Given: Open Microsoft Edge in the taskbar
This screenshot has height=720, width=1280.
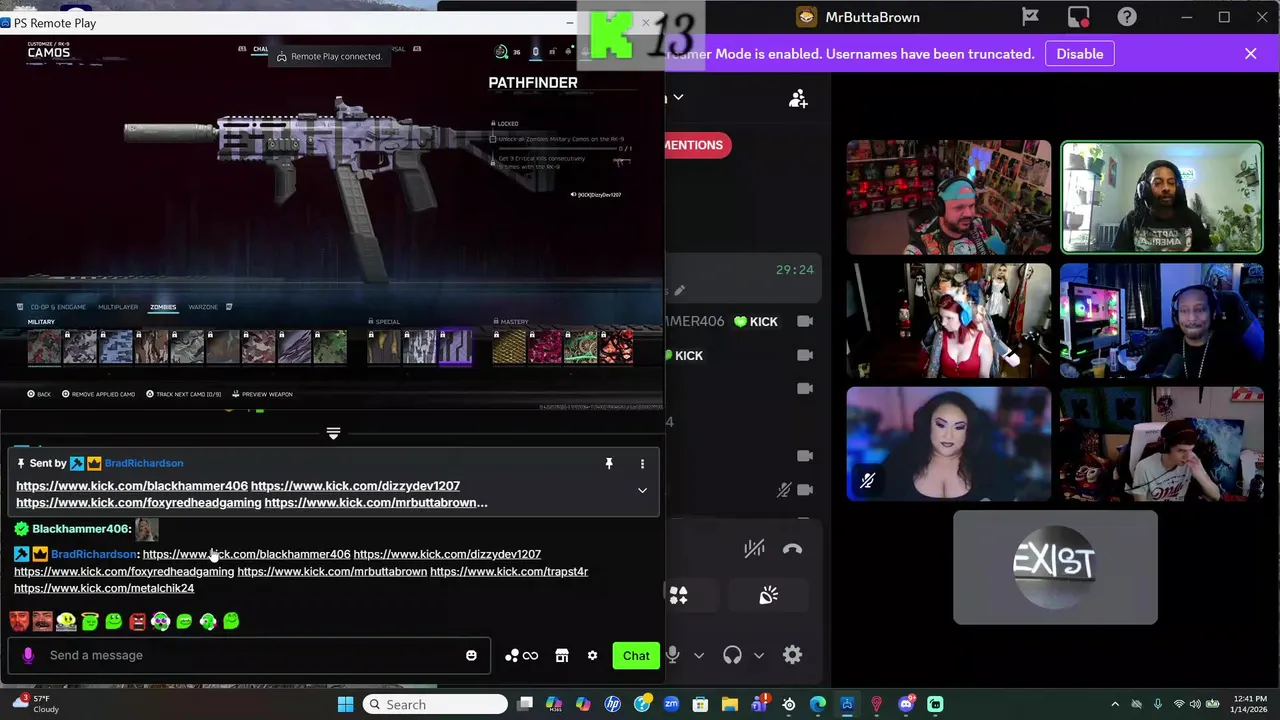Looking at the screenshot, I should click(818, 704).
